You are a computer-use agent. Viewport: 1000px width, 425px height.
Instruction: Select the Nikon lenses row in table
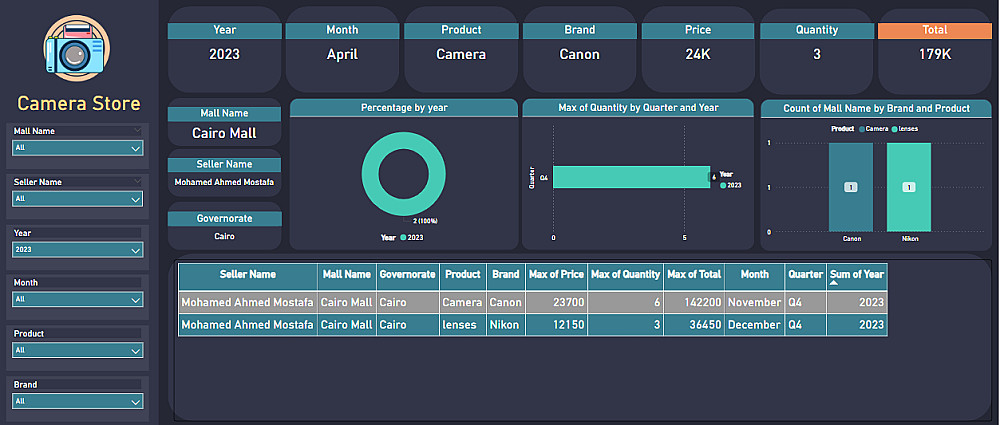[500, 325]
